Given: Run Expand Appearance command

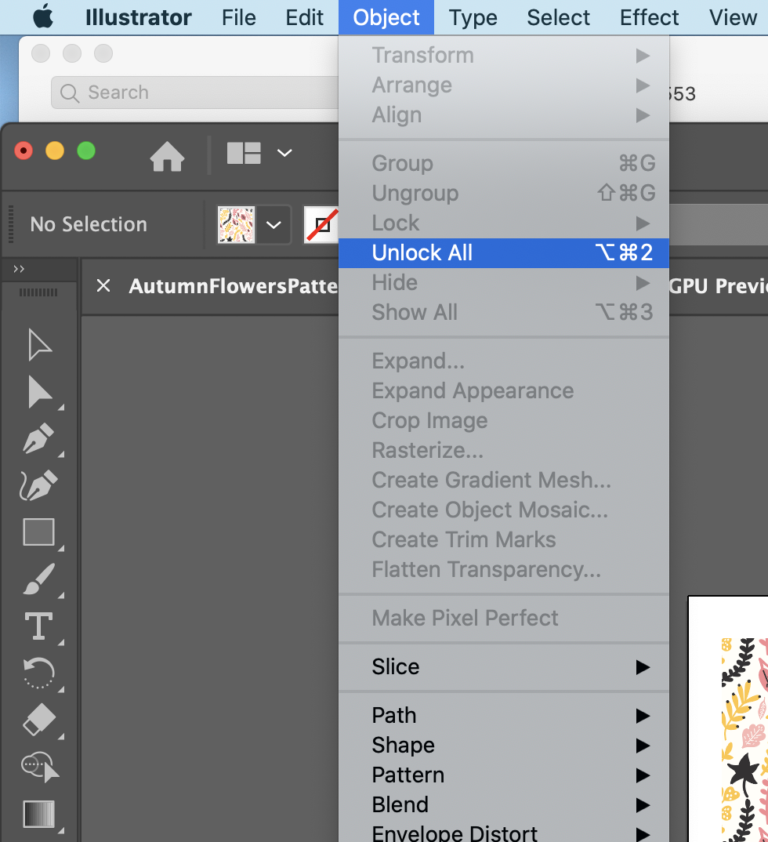Looking at the screenshot, I should point(472,390).
